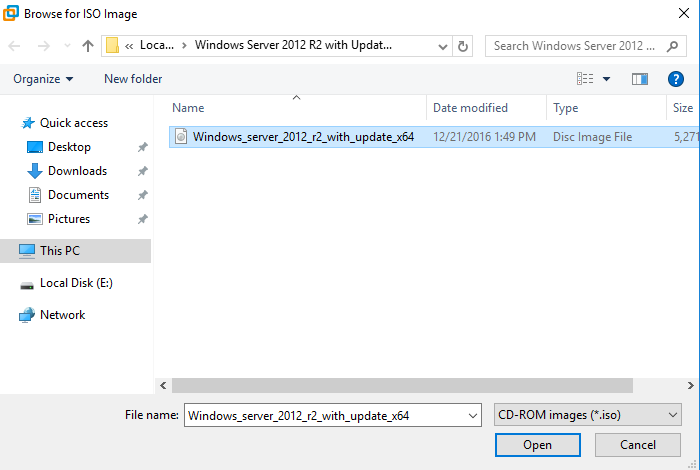
Task: Open Network in navigation pane
Action: coord(62,315)
